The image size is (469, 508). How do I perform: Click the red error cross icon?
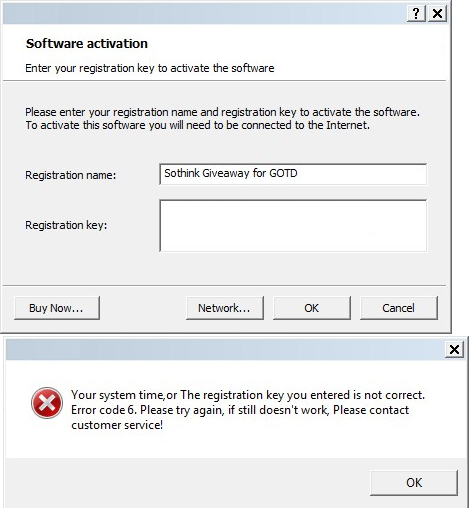[47, 403]
